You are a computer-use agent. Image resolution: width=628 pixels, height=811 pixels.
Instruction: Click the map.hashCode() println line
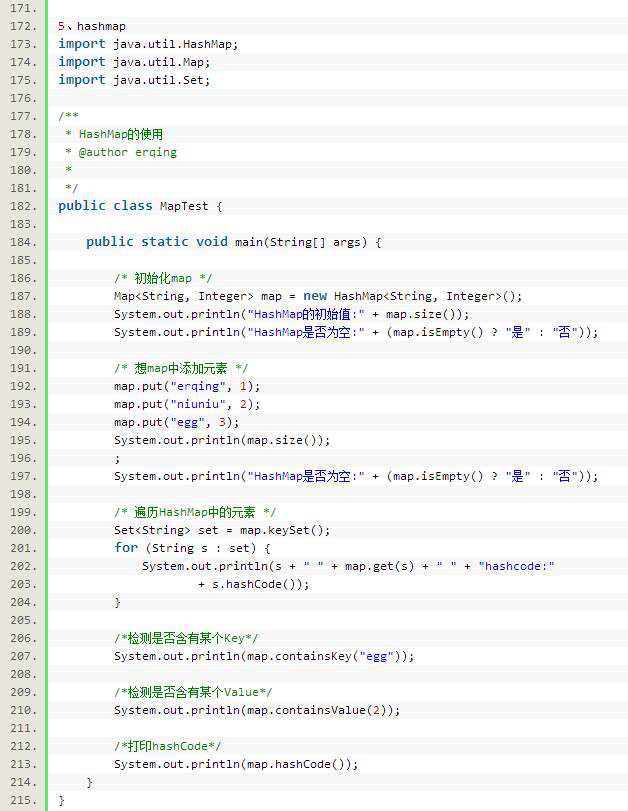(x=236, y=764)
